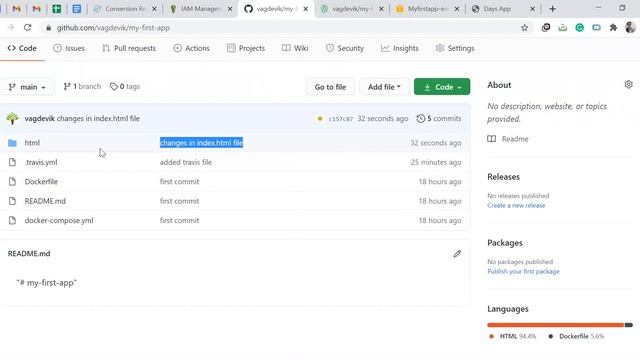640x360 pixels.
Task: Open the first Gmail pinned tab
Action: tap(16, 9)
